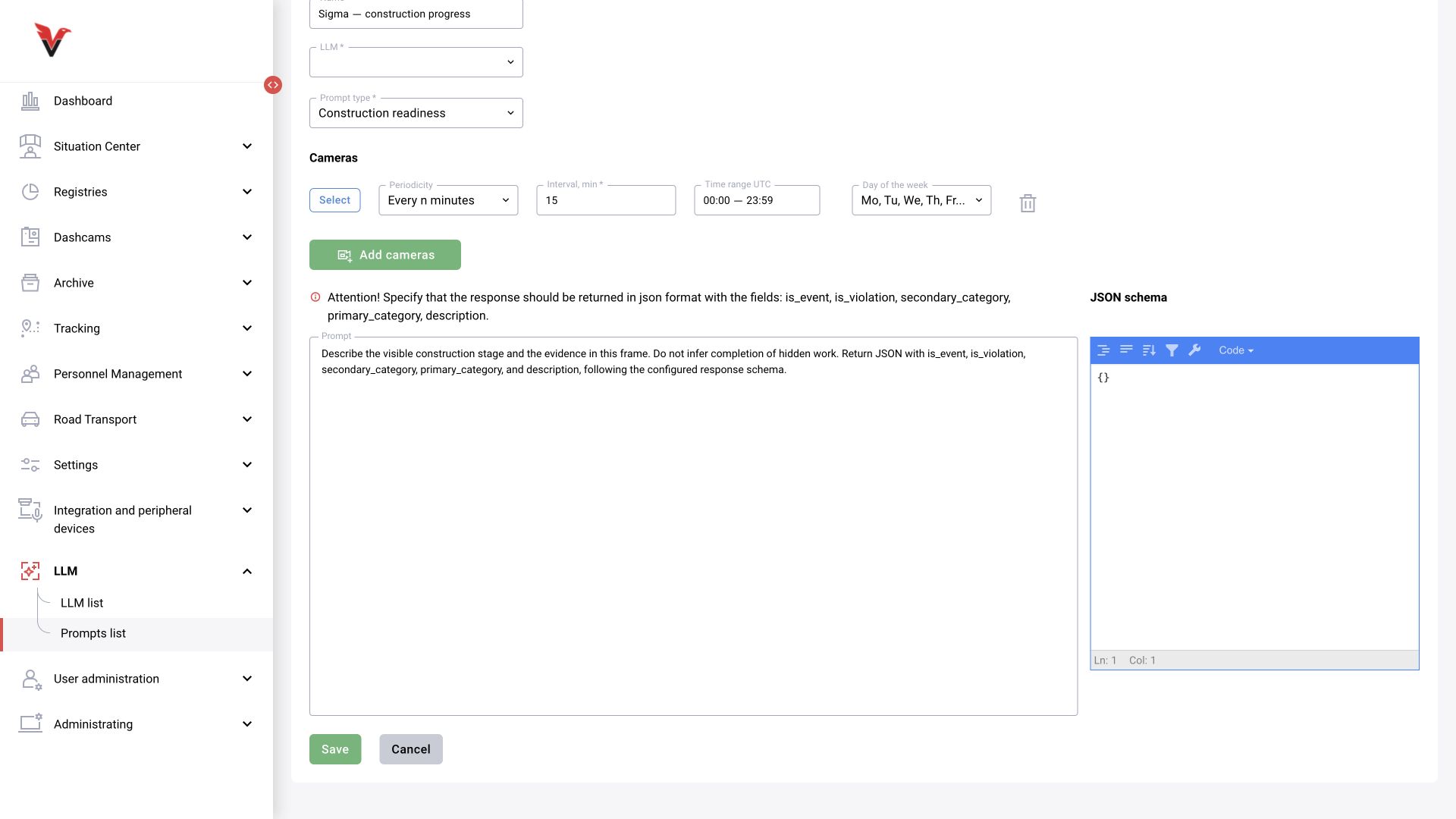Click the Add cameras button
Screen dimensions: 1456x819
click(x=385, y=255)
